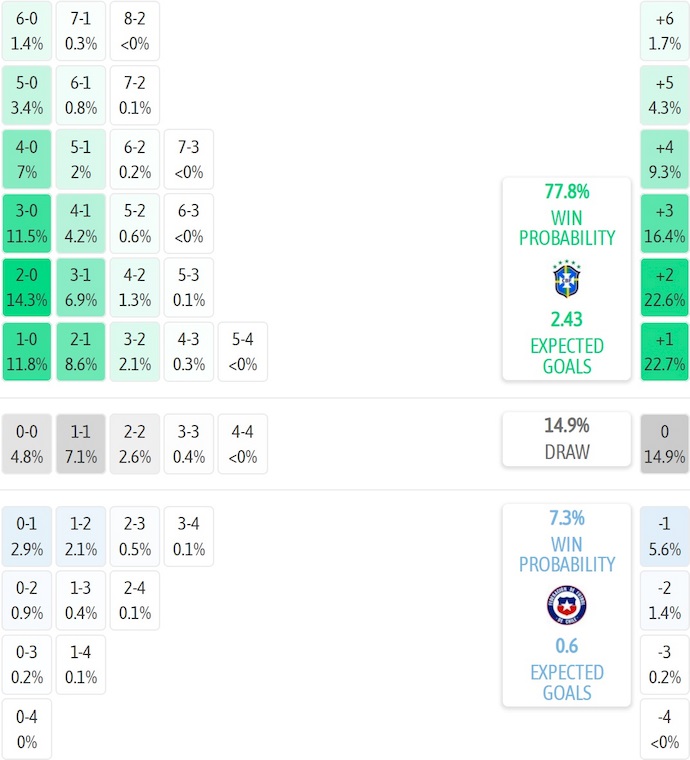
Task: Select the +2 goal difference box
Action: click(x=664, y=288)
